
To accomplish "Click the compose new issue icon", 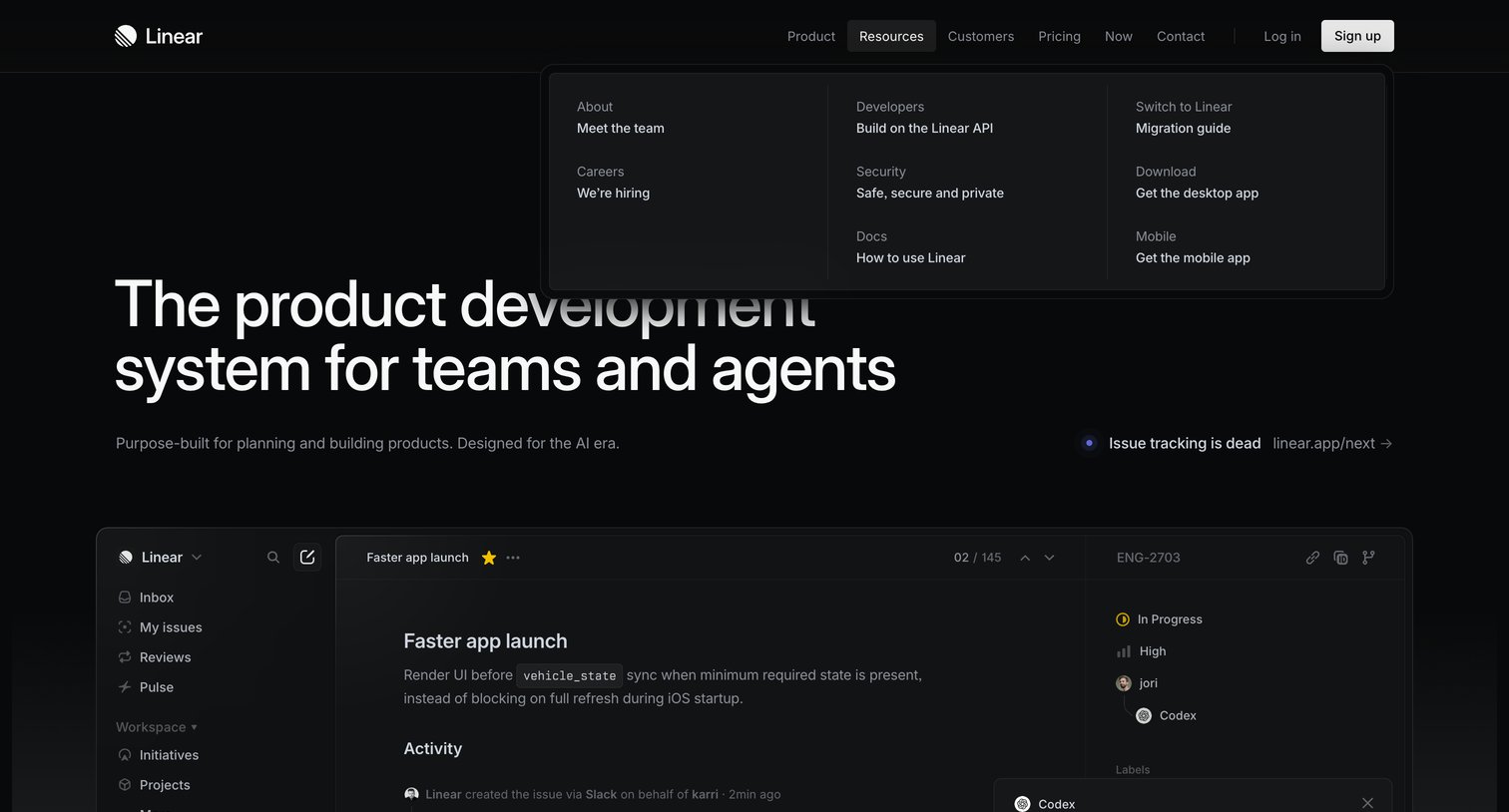I will [x=307, y=558].
